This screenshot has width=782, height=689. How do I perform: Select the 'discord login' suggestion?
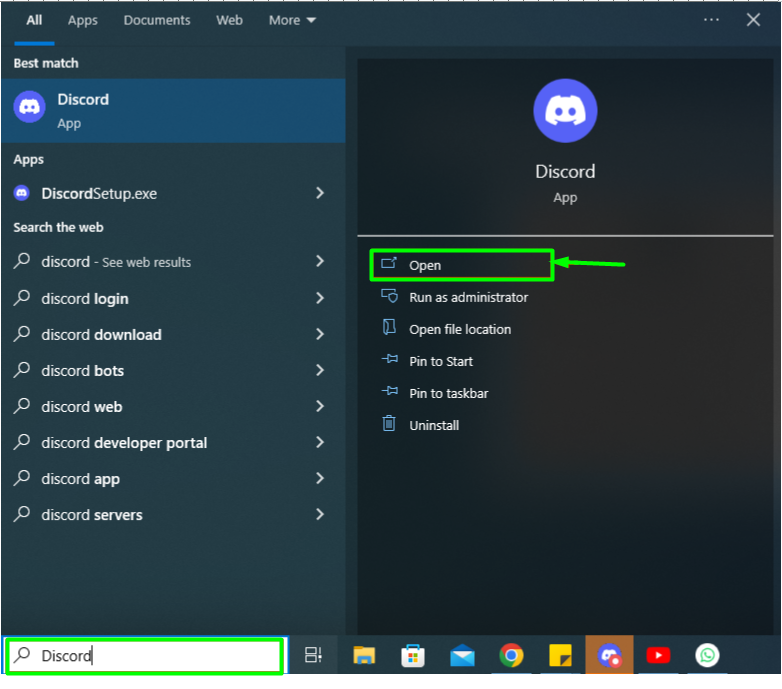173,298
